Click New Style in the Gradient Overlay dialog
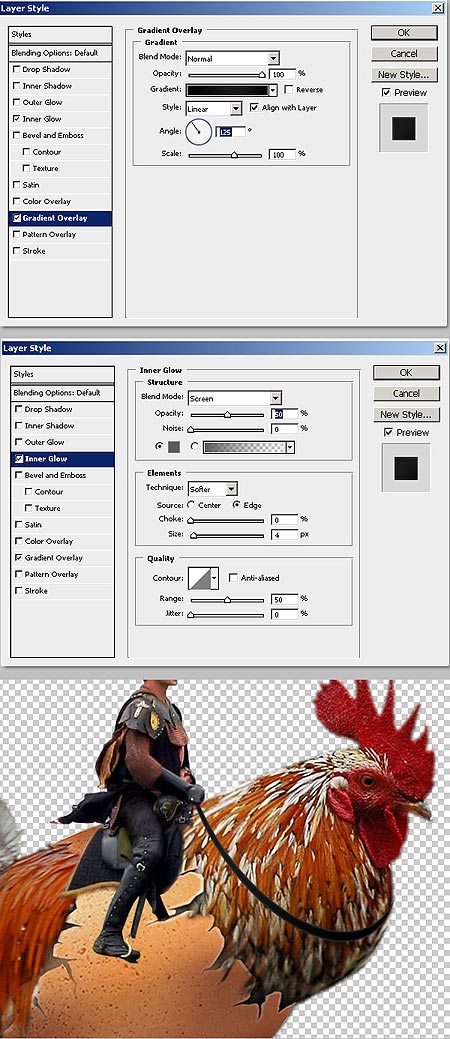Viewport: 450px width, 1039px height. click(x=404, y=75)
